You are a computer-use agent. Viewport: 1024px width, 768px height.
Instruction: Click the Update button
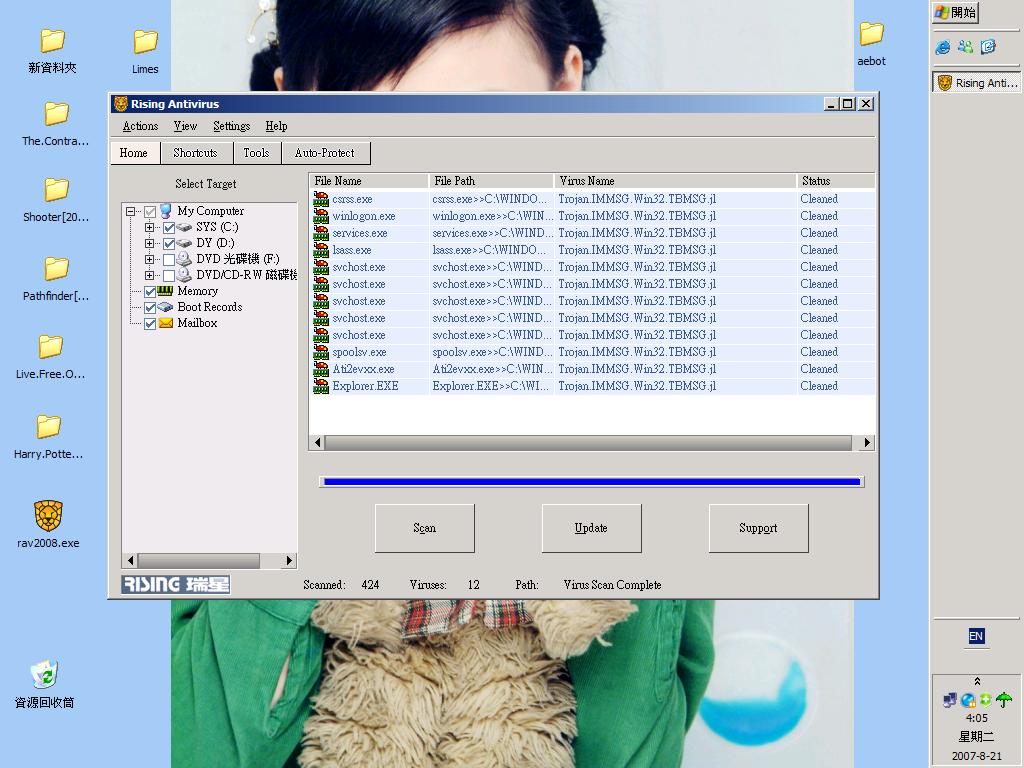[591, 528]
